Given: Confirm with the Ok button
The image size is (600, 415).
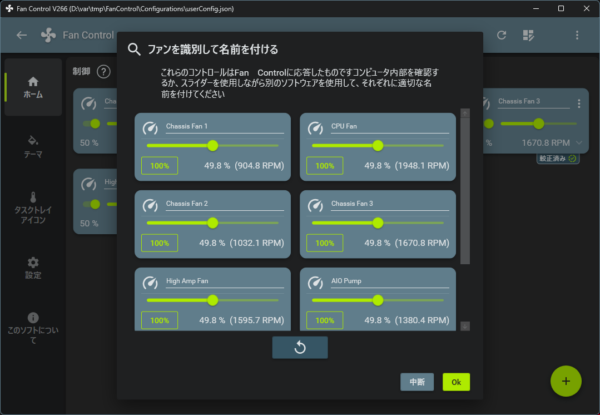Looking at the screenshot, I should coord(456,382).
